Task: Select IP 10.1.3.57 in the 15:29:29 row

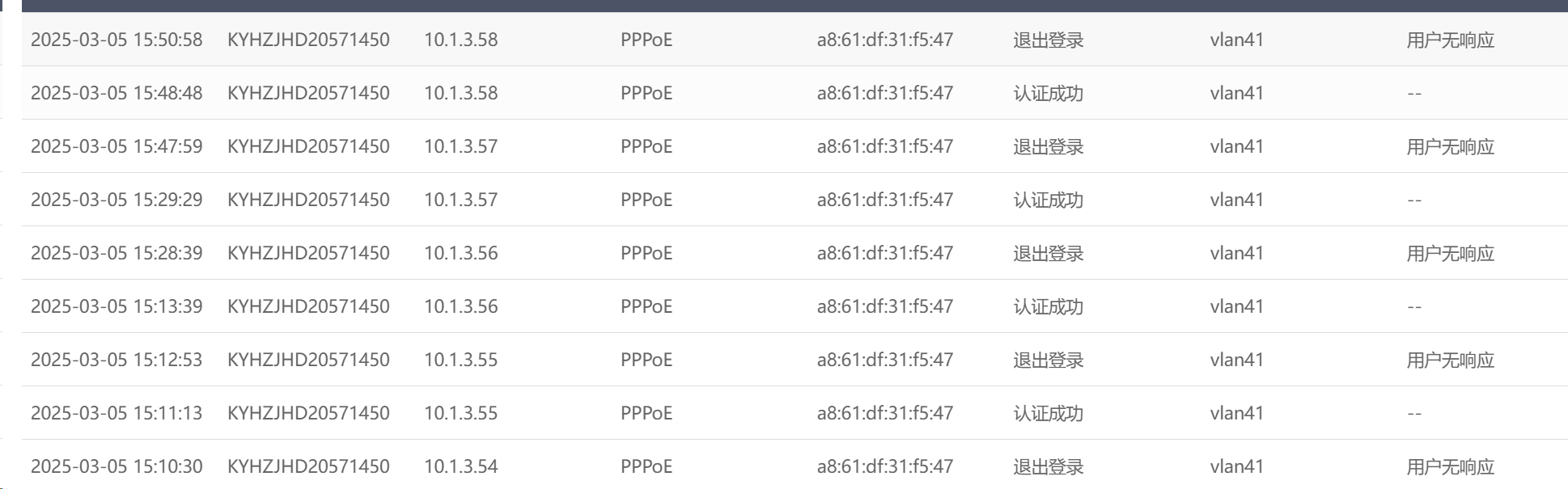Action: pyautogui.click(x=460, y=200)
